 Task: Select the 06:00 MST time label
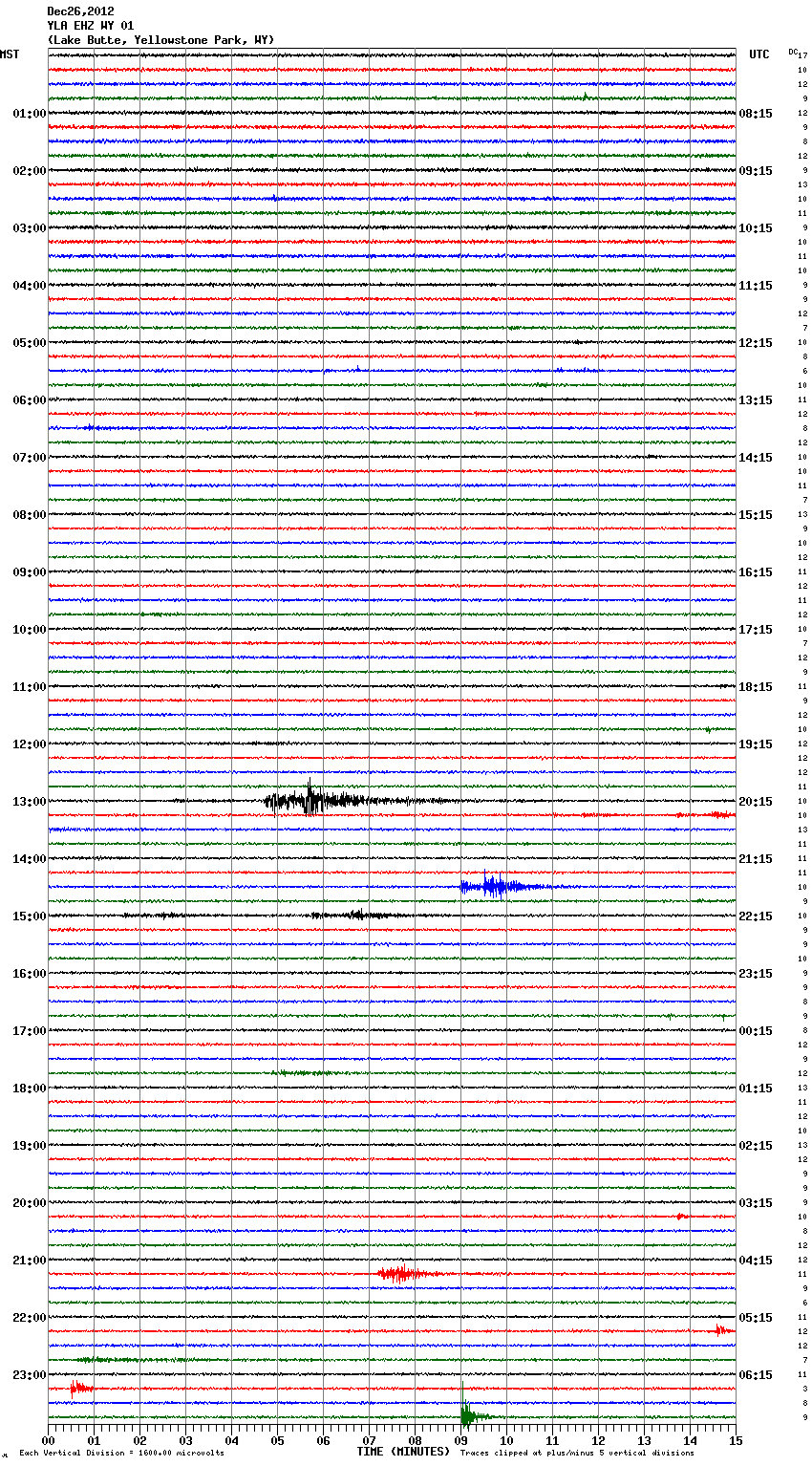click(29, 400)
